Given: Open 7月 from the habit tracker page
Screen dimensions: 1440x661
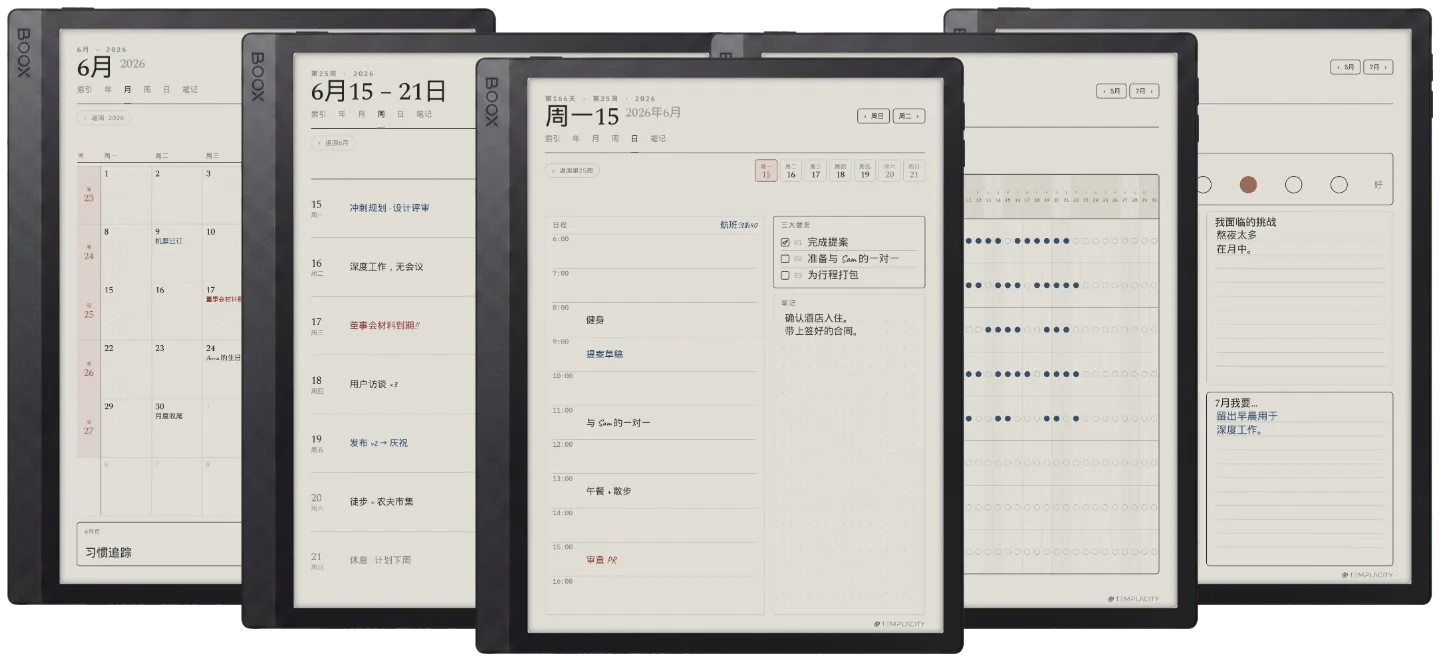Looking at the screenshot, I should (1144, 91).
